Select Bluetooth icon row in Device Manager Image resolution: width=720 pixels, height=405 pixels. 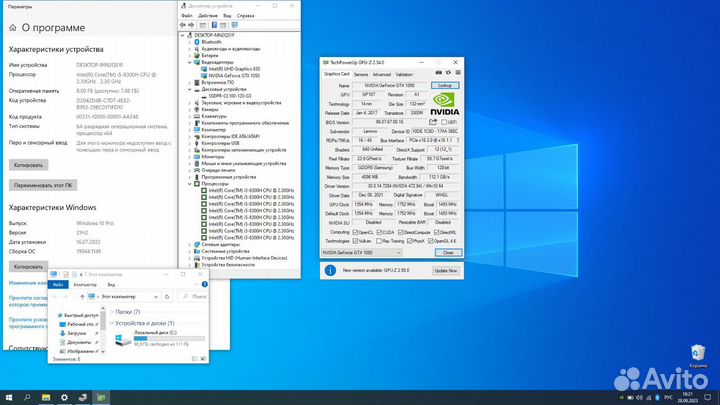[x=208, y=42]
